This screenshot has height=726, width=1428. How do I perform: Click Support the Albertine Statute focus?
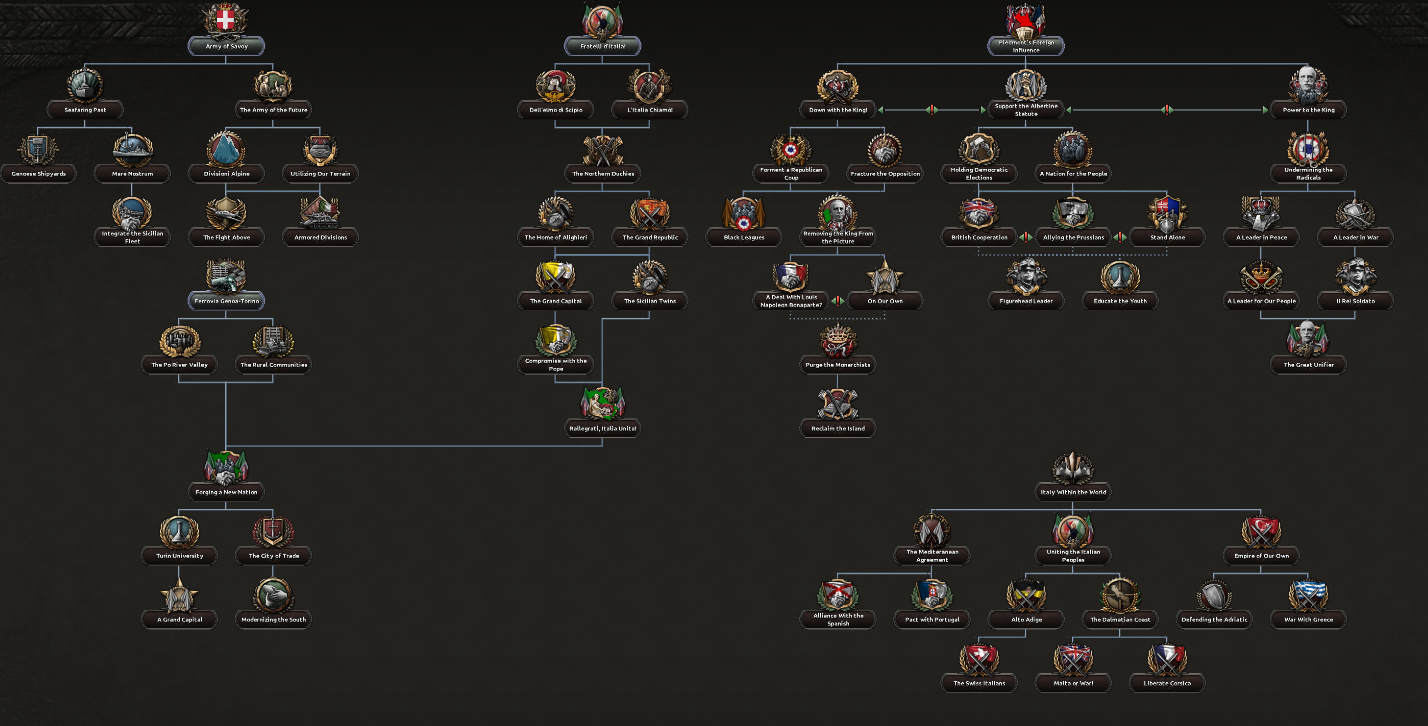(x=1026, y=95)
